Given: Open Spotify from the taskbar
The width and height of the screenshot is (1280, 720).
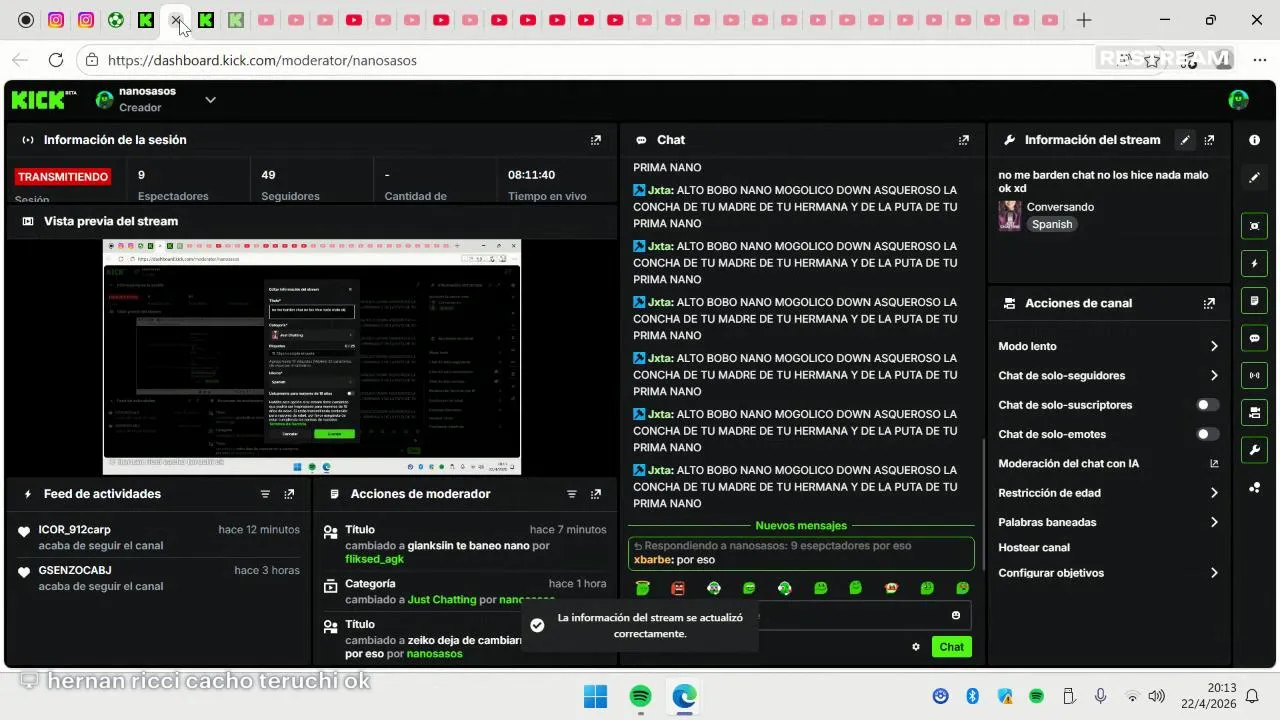Looking at the screenshot, I should [x=640, y=696].
